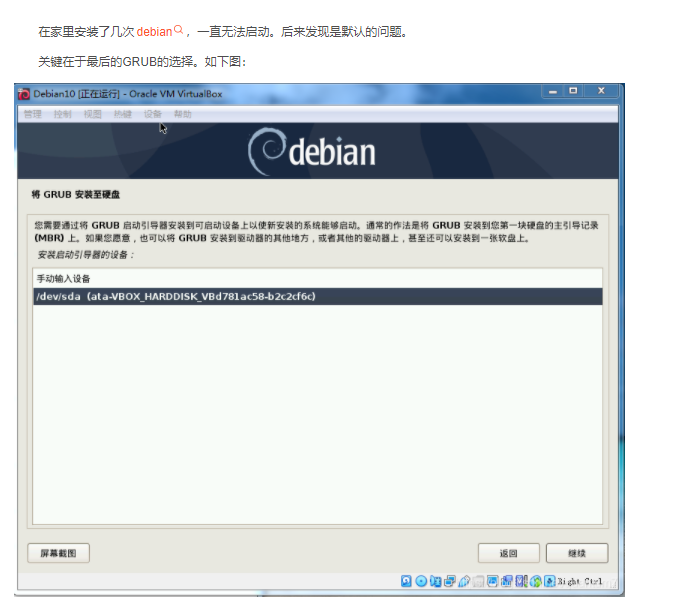This screenshot has height=608, width=683.
Task: Select the 手动输入设备 list entry
Action: pos(318,279)
